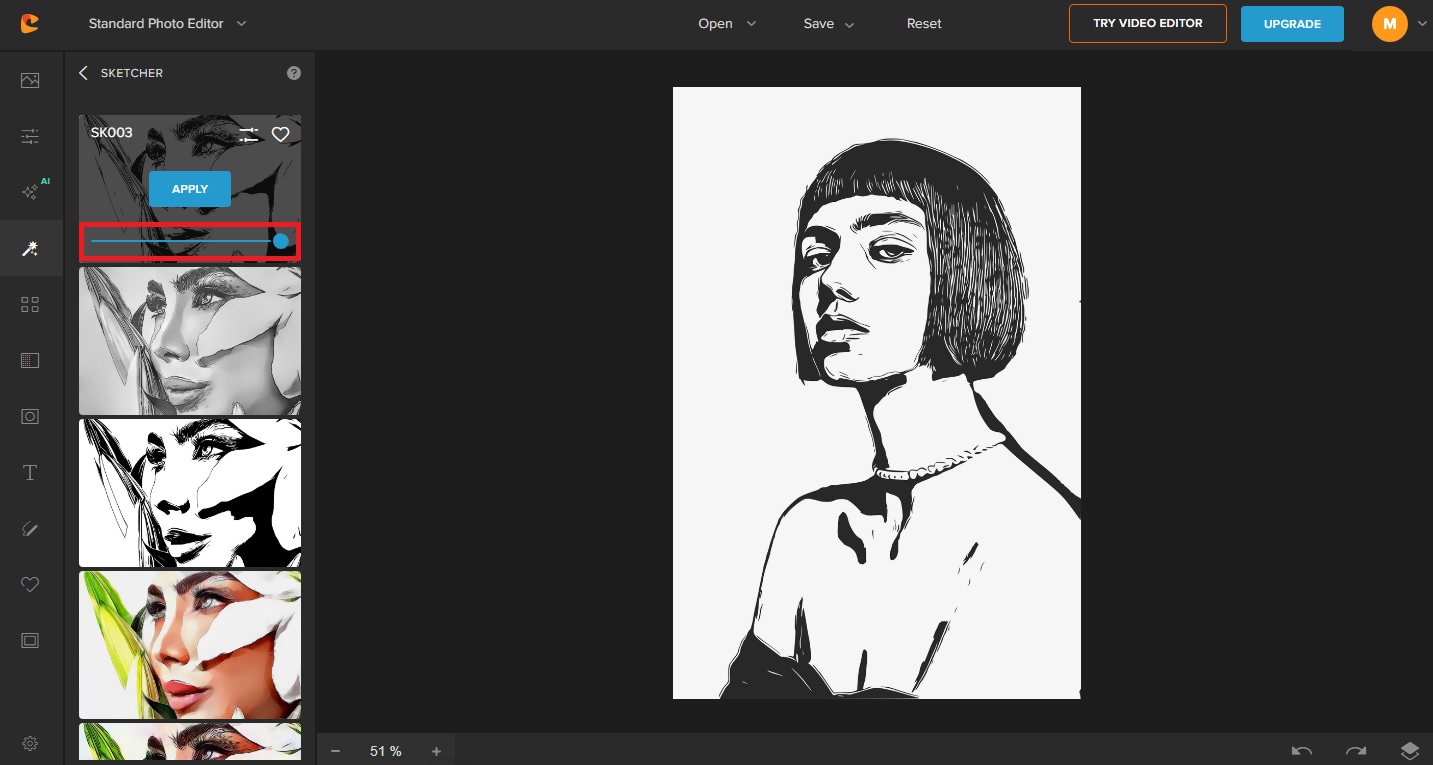Open the Settings gear

click(x=30, y=743)
